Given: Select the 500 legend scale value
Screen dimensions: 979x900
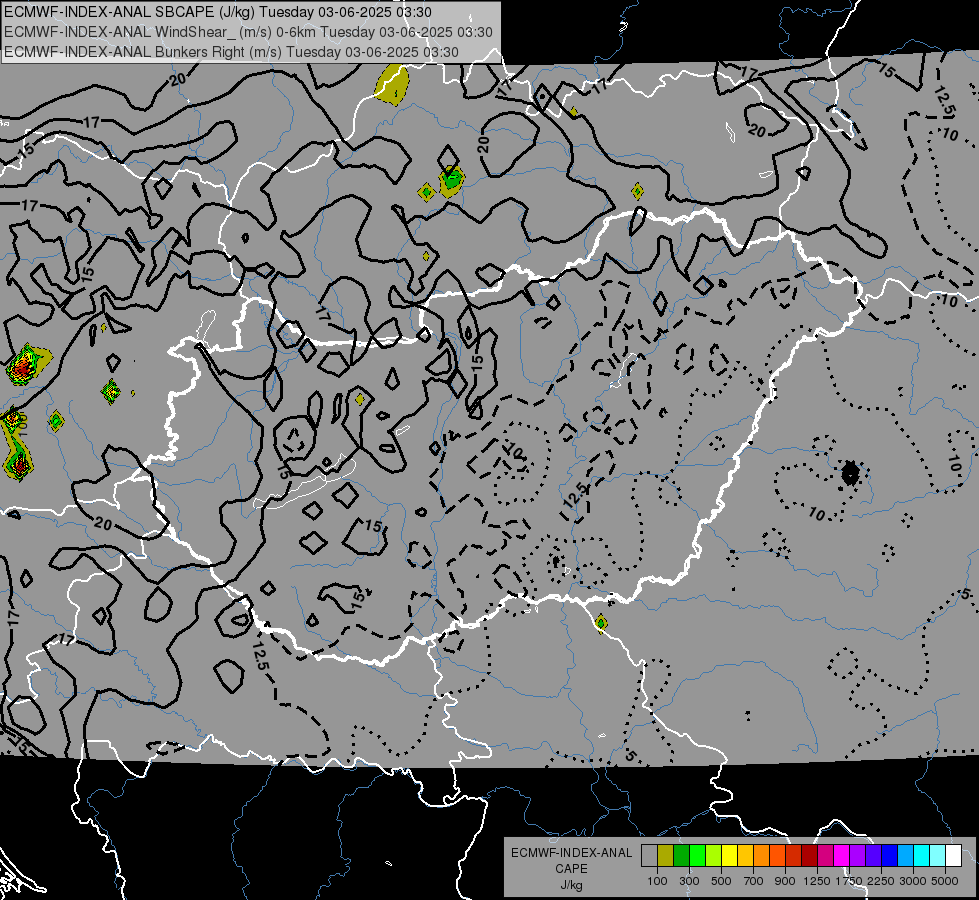Looking at the screenshot, I should [x=721, y=881].
